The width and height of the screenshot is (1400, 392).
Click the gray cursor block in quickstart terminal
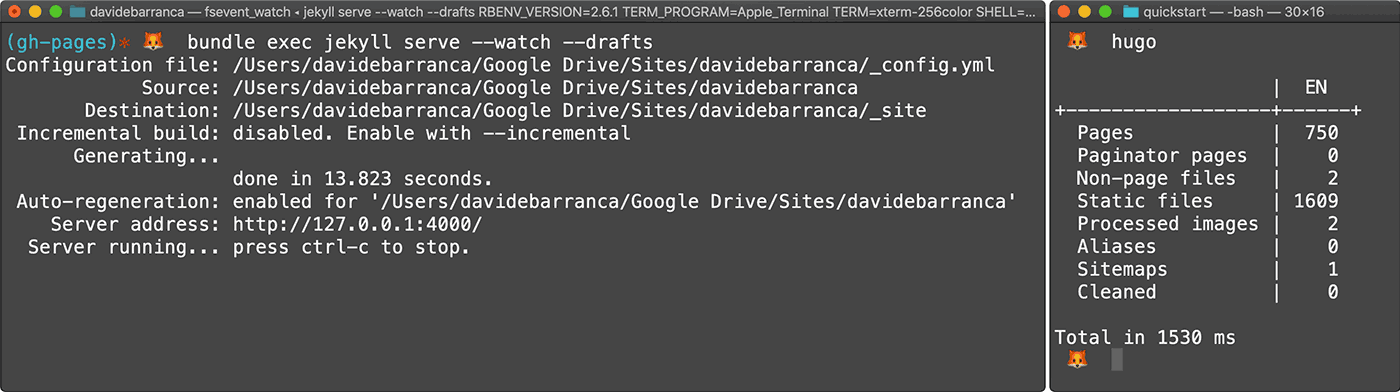(1117, 359)
